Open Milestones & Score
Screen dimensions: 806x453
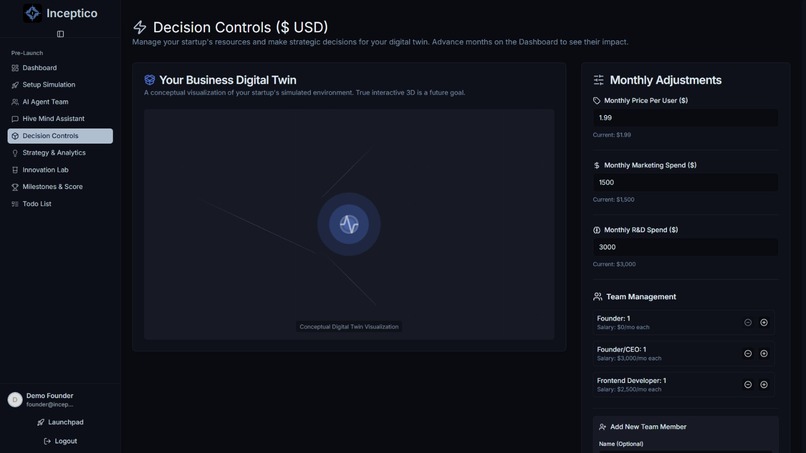60,187
